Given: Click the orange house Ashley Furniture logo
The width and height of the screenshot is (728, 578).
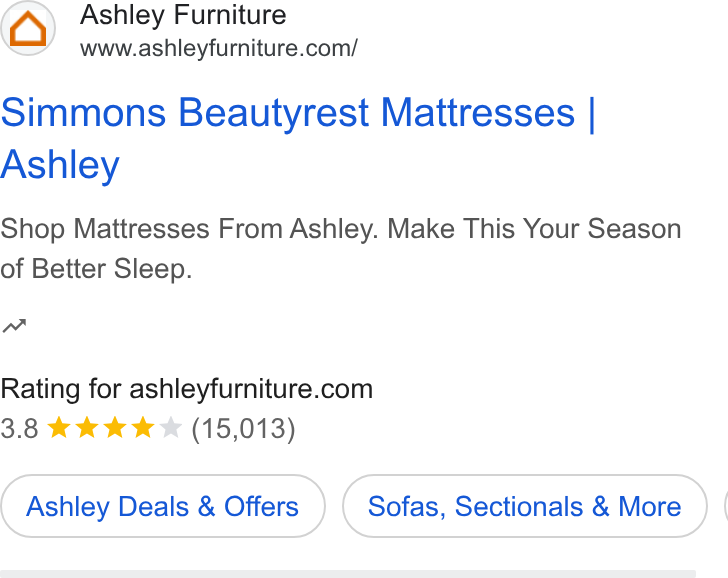Looking at the screenshot, I should tap(28, 28).
